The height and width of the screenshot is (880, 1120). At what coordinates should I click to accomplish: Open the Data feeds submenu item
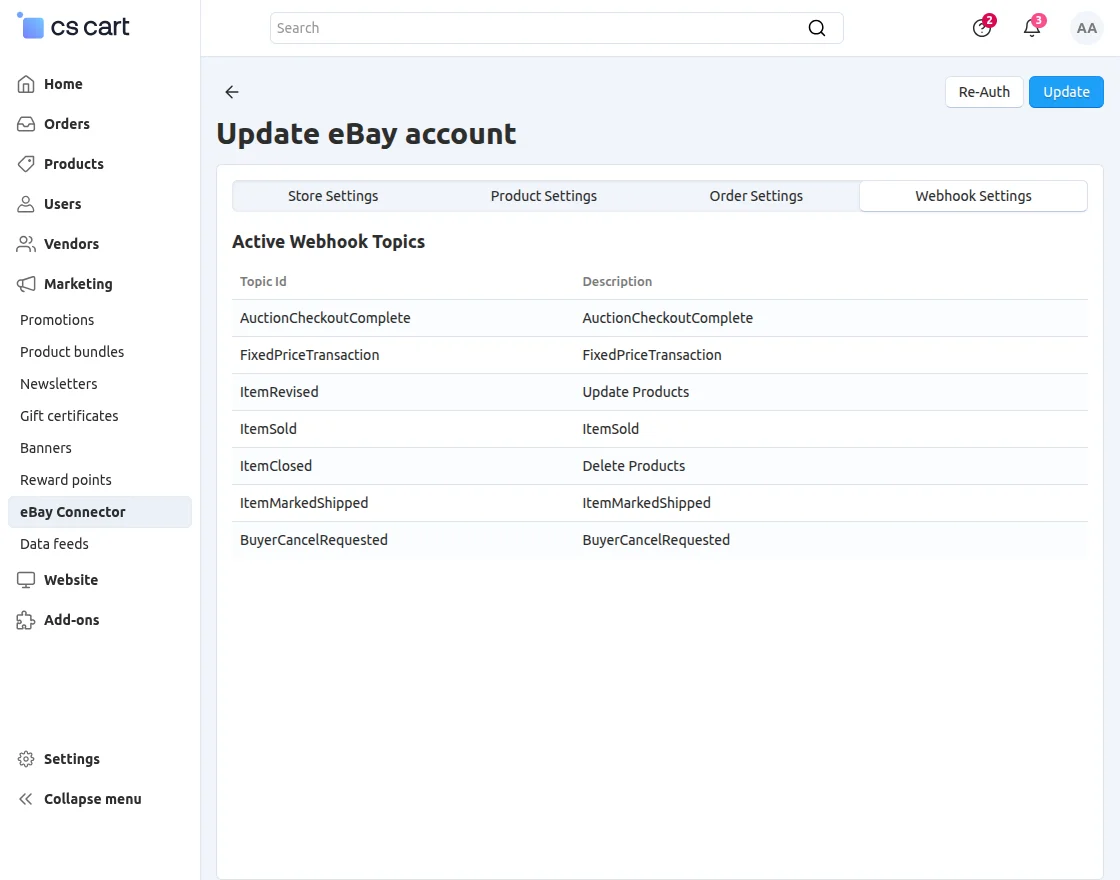tap(54, 544)
